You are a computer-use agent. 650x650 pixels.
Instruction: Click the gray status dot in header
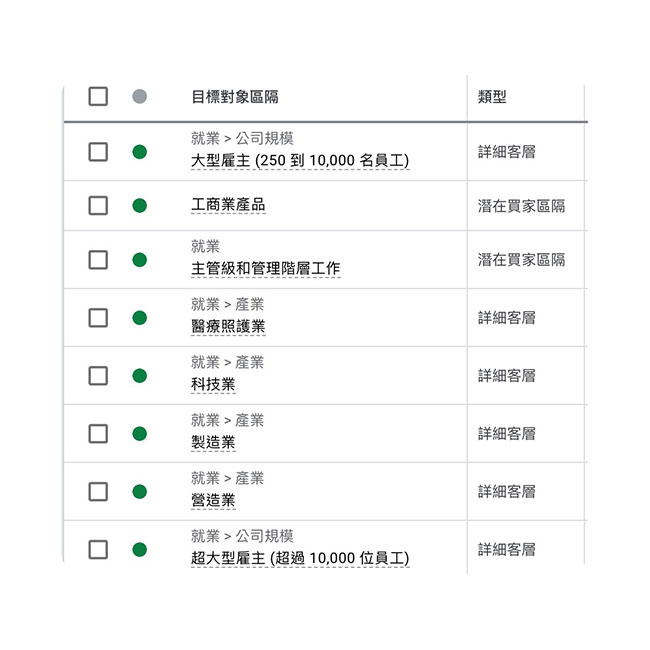click(139, 97)
